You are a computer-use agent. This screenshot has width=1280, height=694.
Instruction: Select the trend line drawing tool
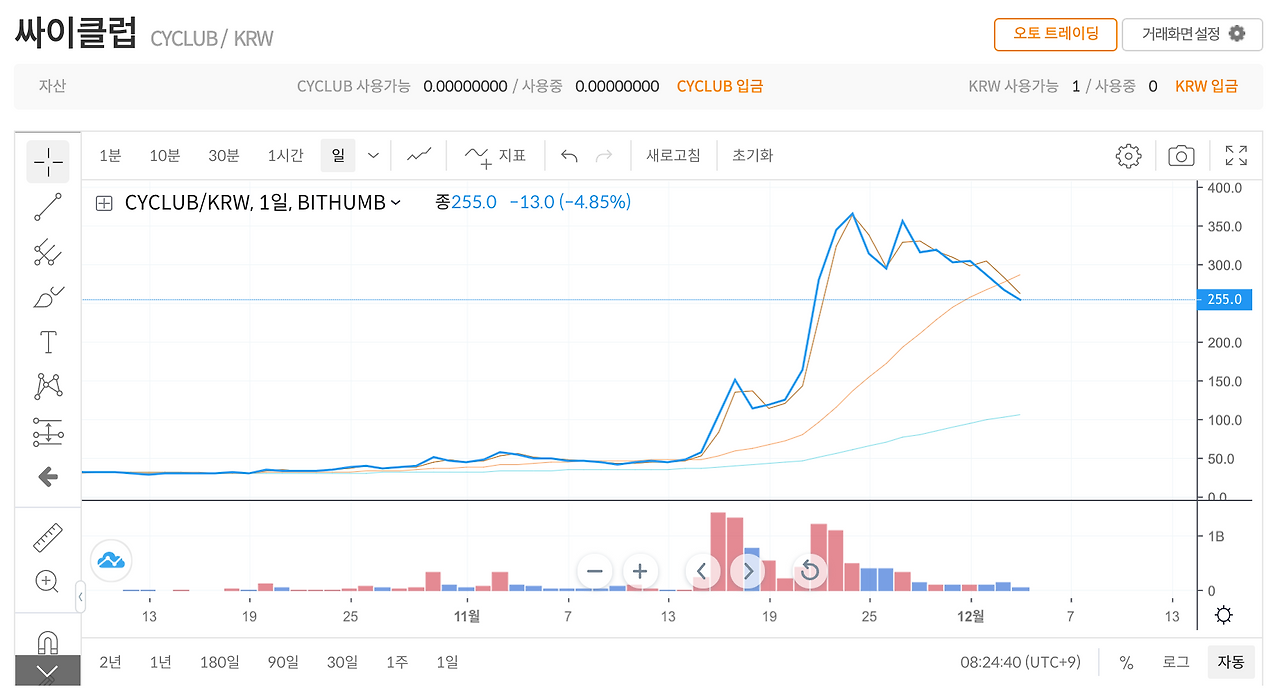47,207
